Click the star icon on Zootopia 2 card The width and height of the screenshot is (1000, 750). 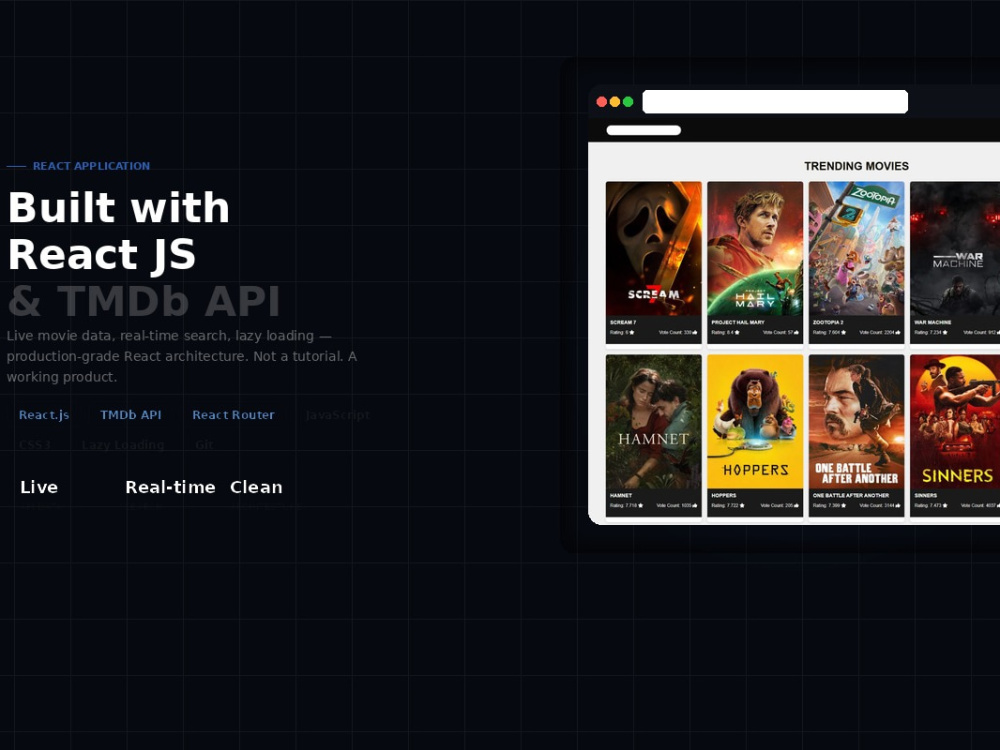[843, 332]
